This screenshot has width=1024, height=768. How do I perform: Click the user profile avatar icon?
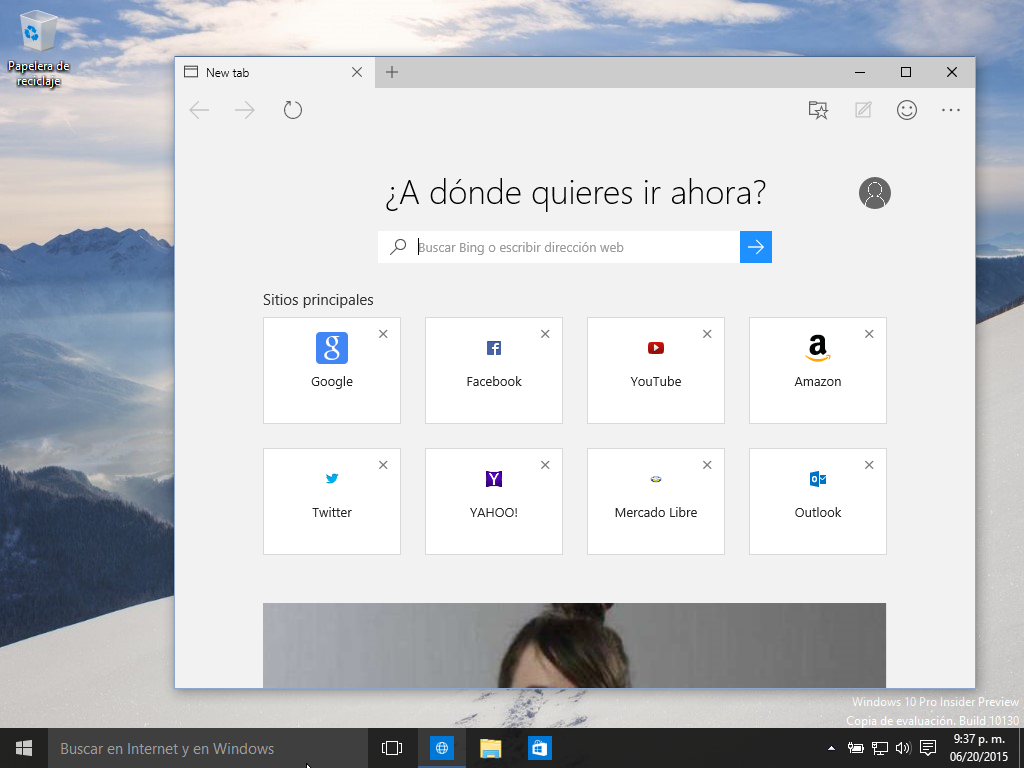[x=874, y=193]
